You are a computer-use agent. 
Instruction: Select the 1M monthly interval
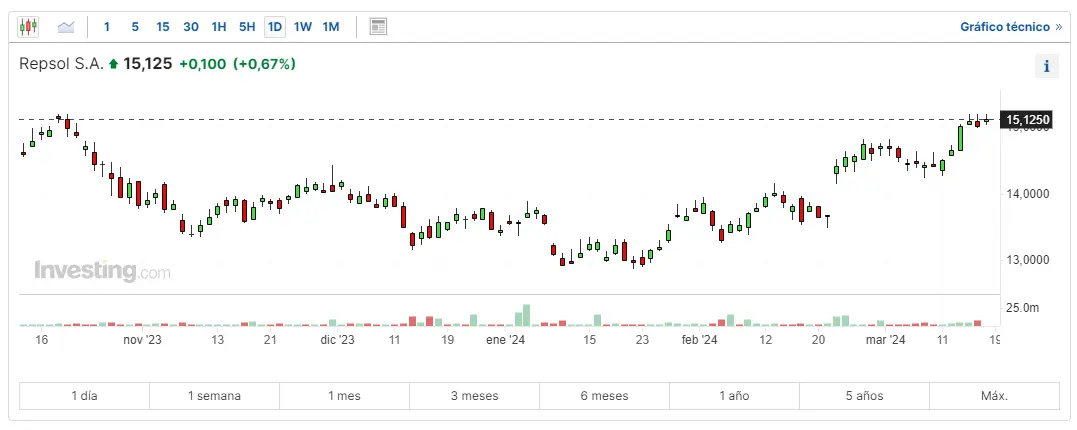[331, 27]
